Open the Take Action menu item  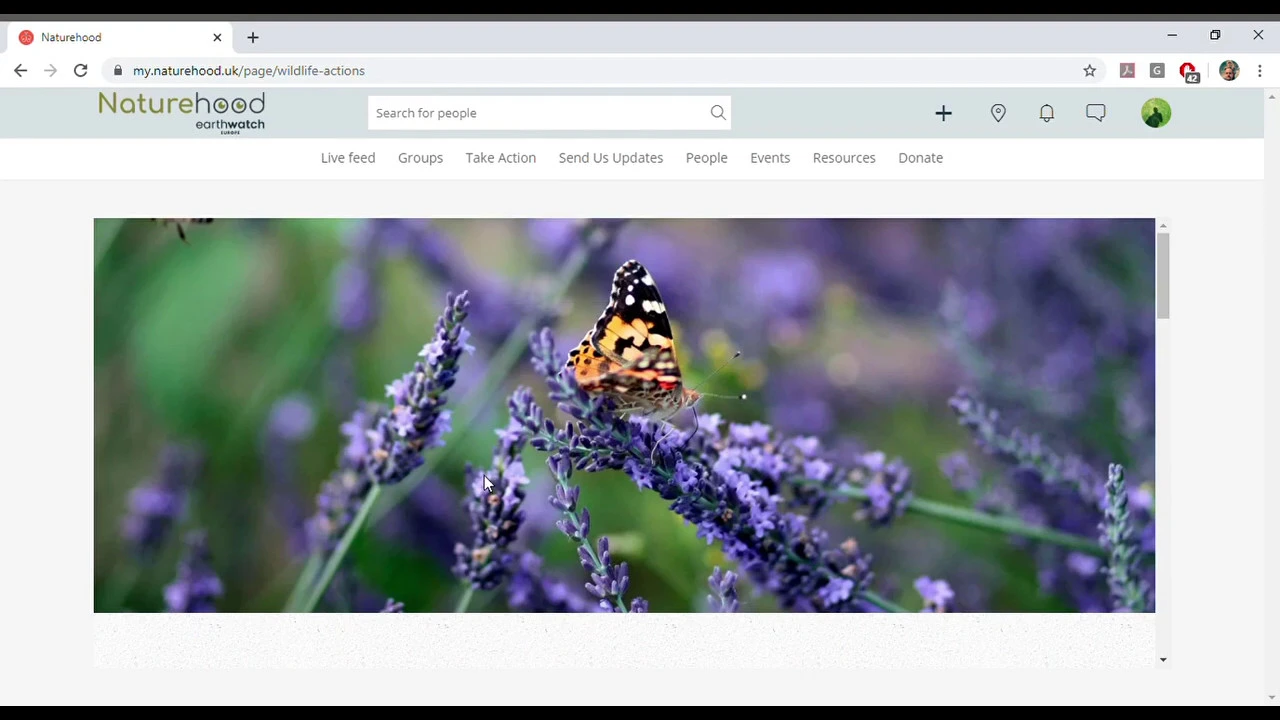click(501, 158)
